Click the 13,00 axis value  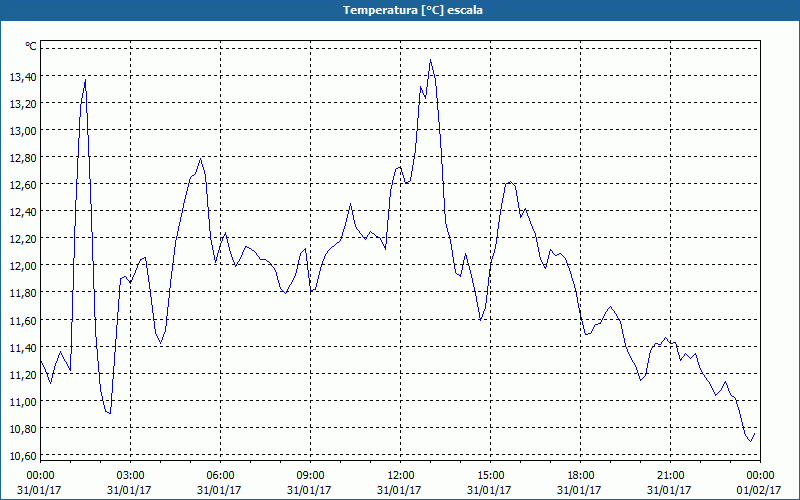tap(23, 131)
